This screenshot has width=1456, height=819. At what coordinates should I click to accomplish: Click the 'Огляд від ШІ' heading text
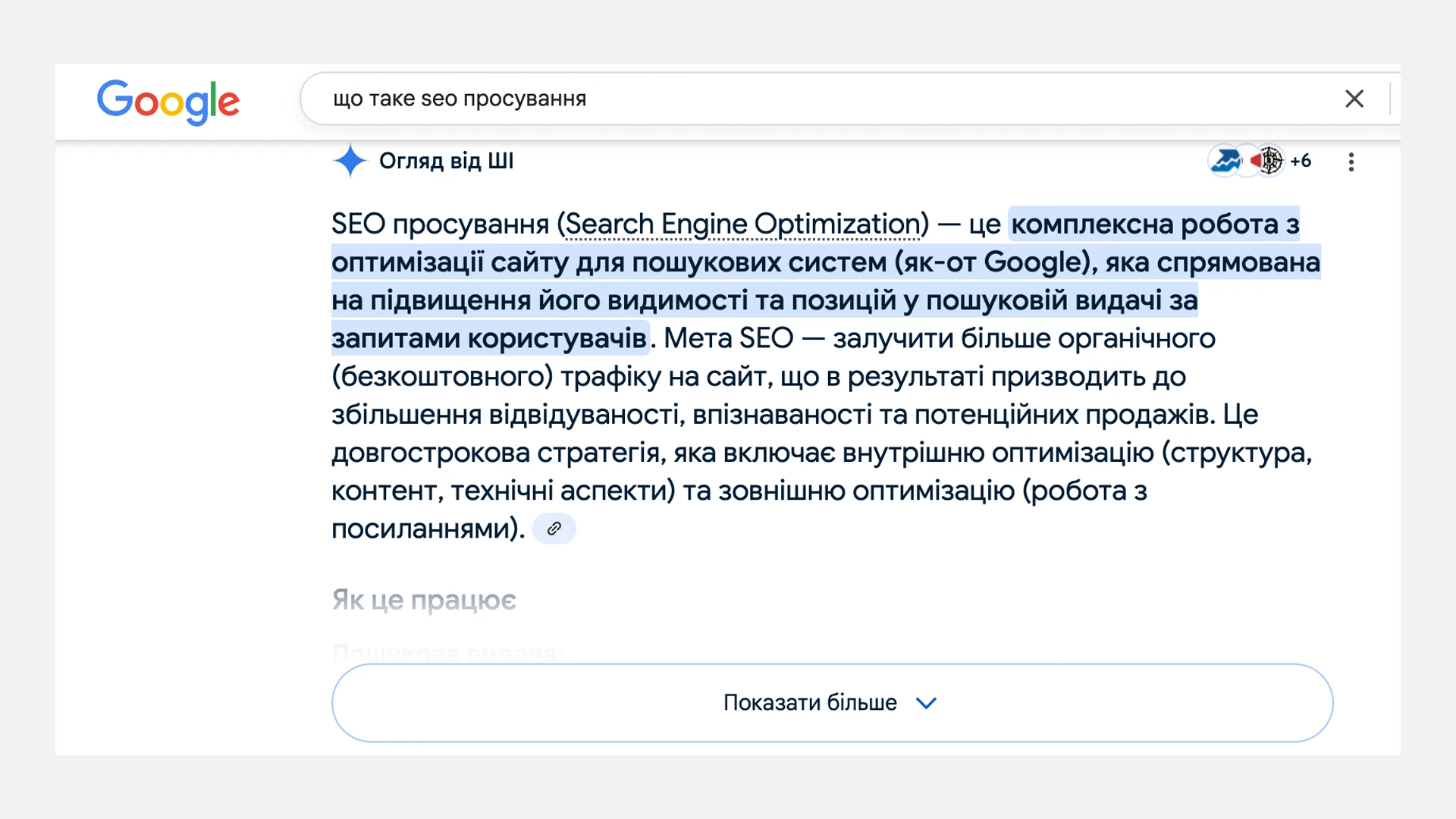point(446,161)
